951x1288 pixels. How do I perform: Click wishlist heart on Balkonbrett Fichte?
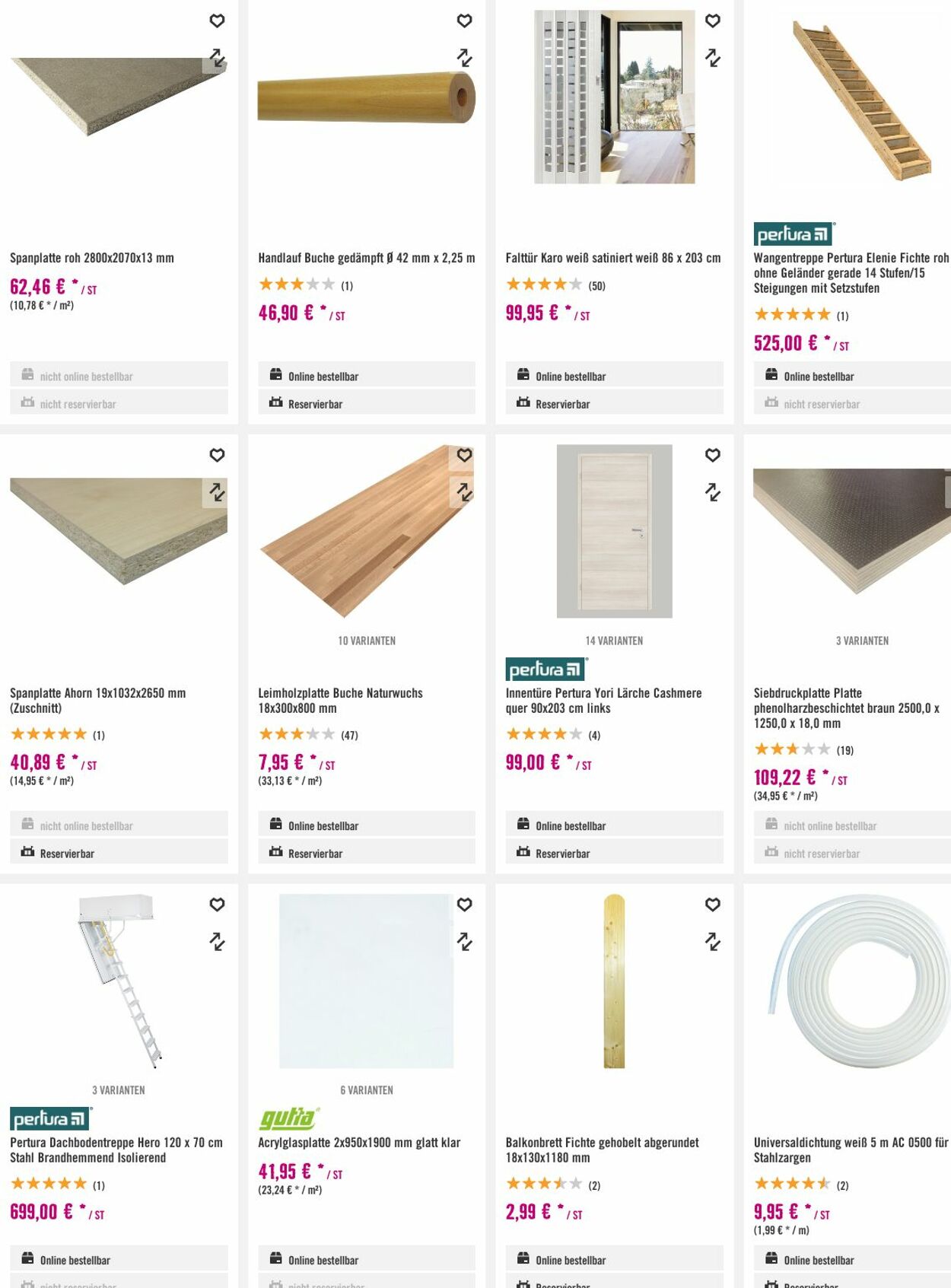pyautogui.click(x=712, y=905)
